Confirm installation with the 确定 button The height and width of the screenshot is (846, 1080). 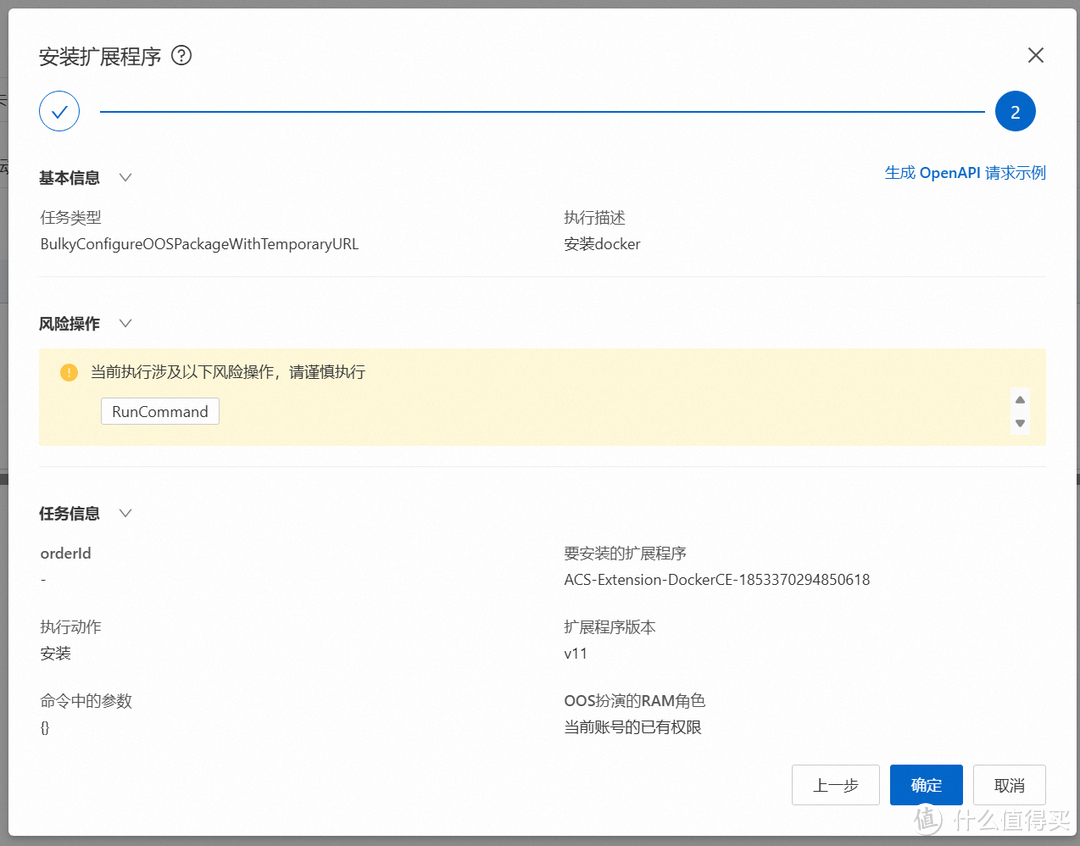(x=926, y=786)
